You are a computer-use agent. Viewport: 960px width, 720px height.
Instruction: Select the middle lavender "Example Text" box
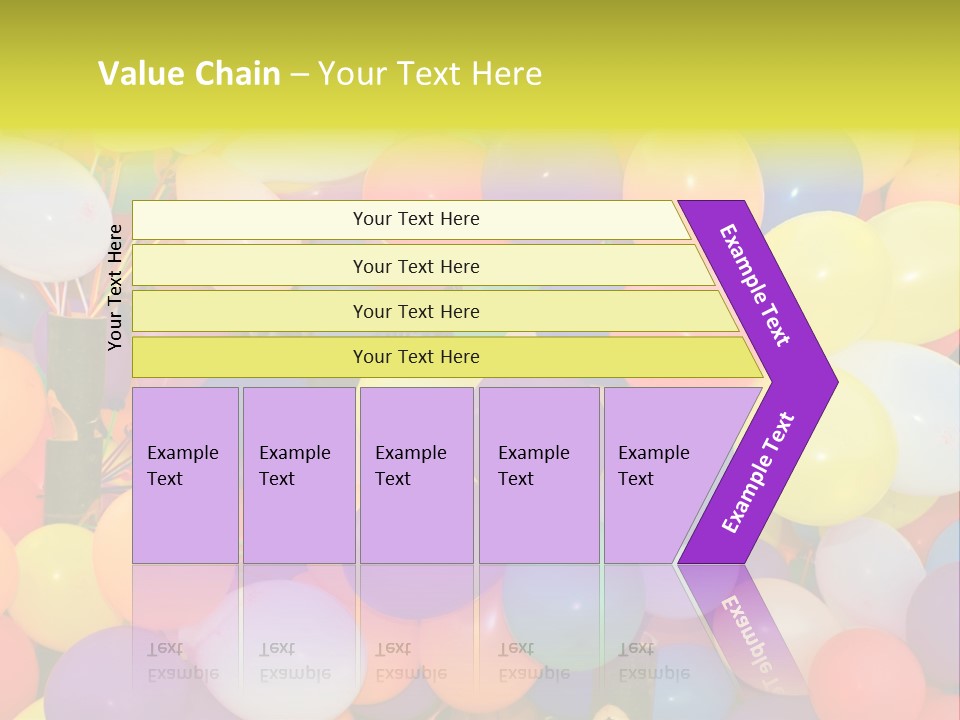(x=414, y=466)
